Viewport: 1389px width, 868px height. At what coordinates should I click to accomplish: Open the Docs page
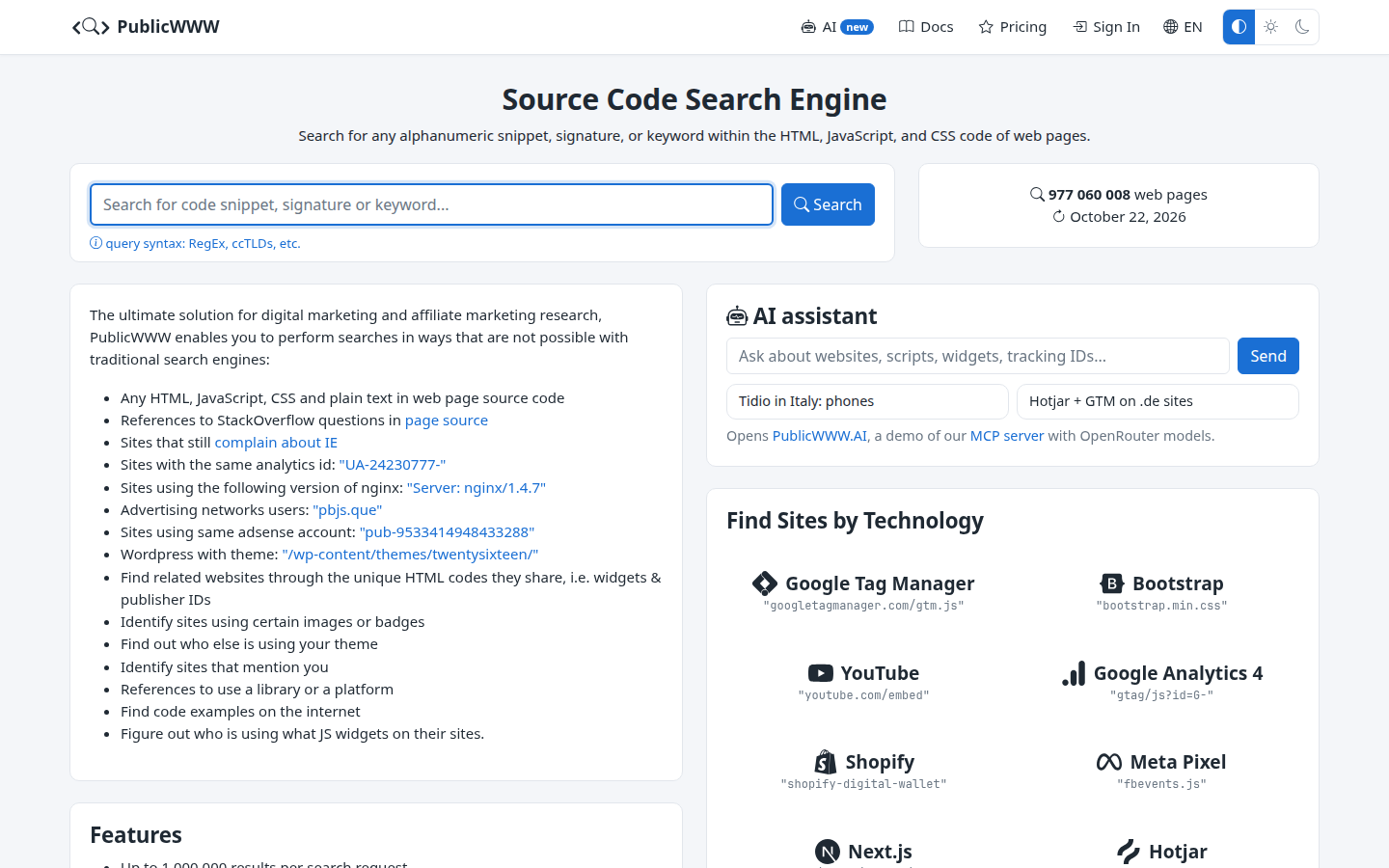(x=926, y=27)
